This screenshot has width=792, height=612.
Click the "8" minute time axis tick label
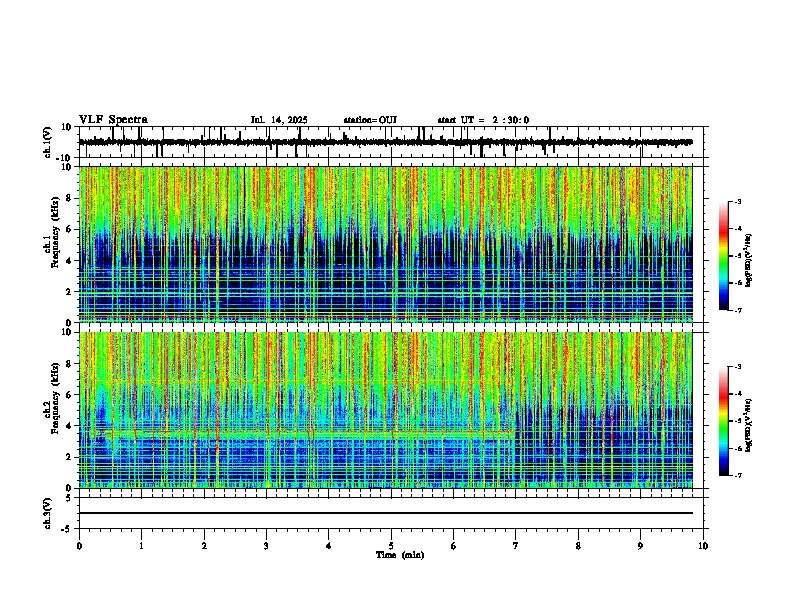point(578,546)
